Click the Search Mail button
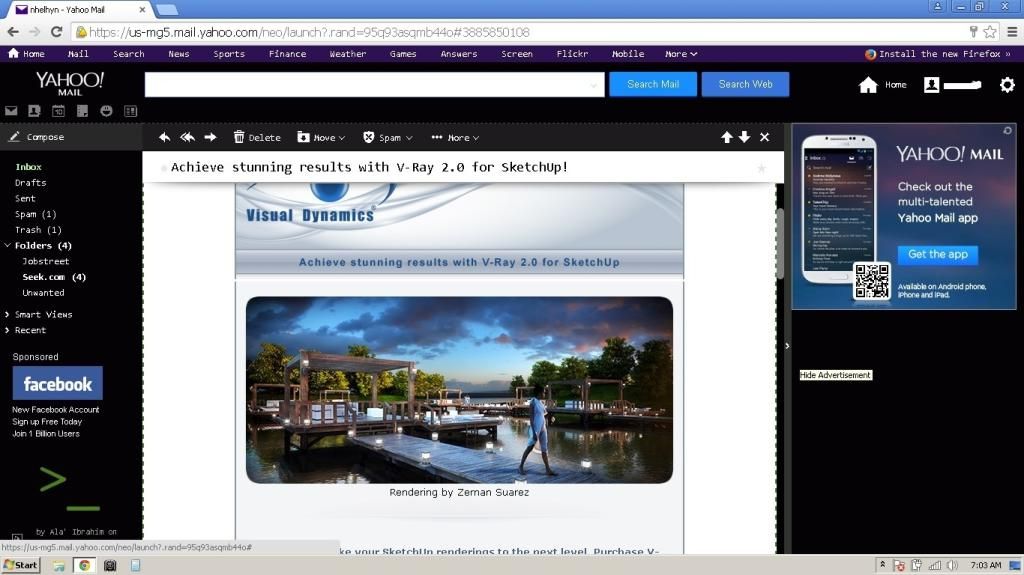 click(x=653, y=84)
